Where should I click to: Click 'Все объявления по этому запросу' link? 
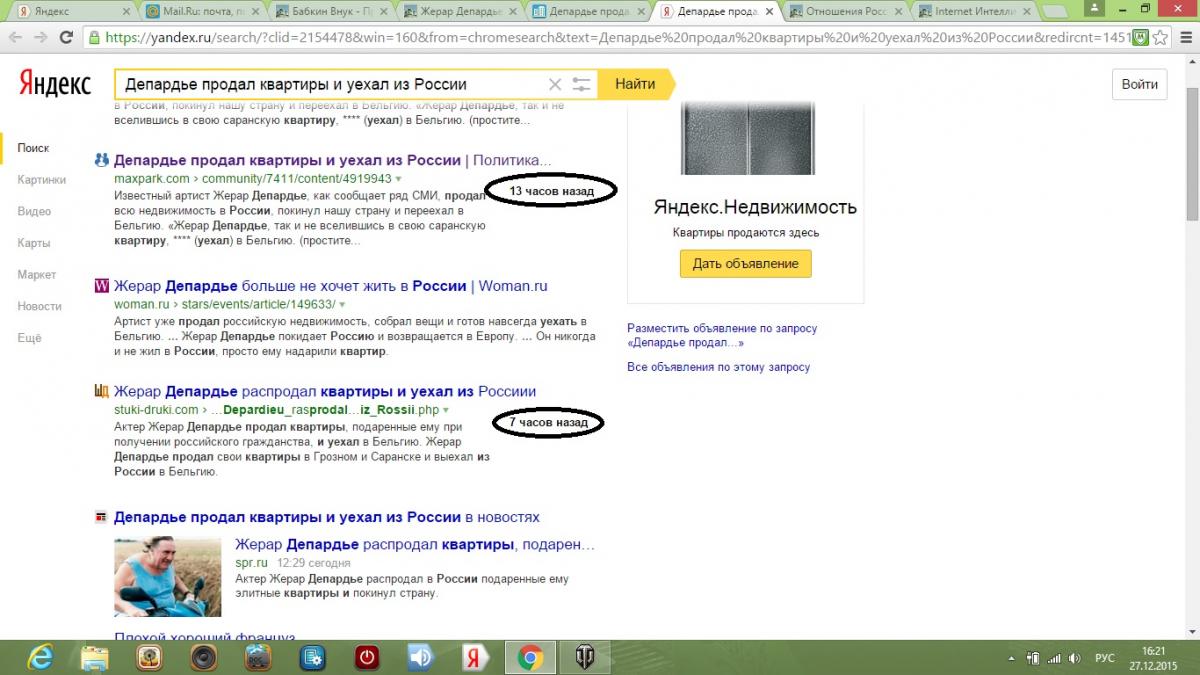[x=718, y=367]
